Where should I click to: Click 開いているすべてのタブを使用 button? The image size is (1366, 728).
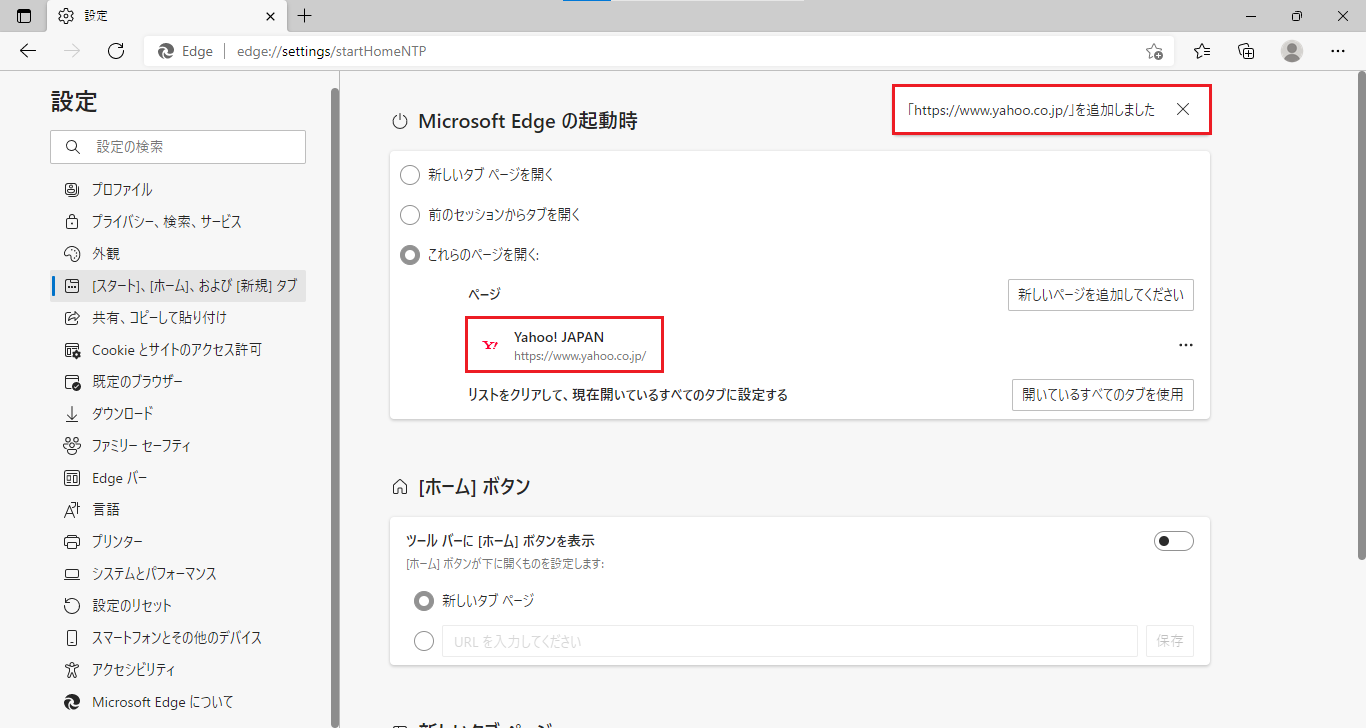point(1102,395)
